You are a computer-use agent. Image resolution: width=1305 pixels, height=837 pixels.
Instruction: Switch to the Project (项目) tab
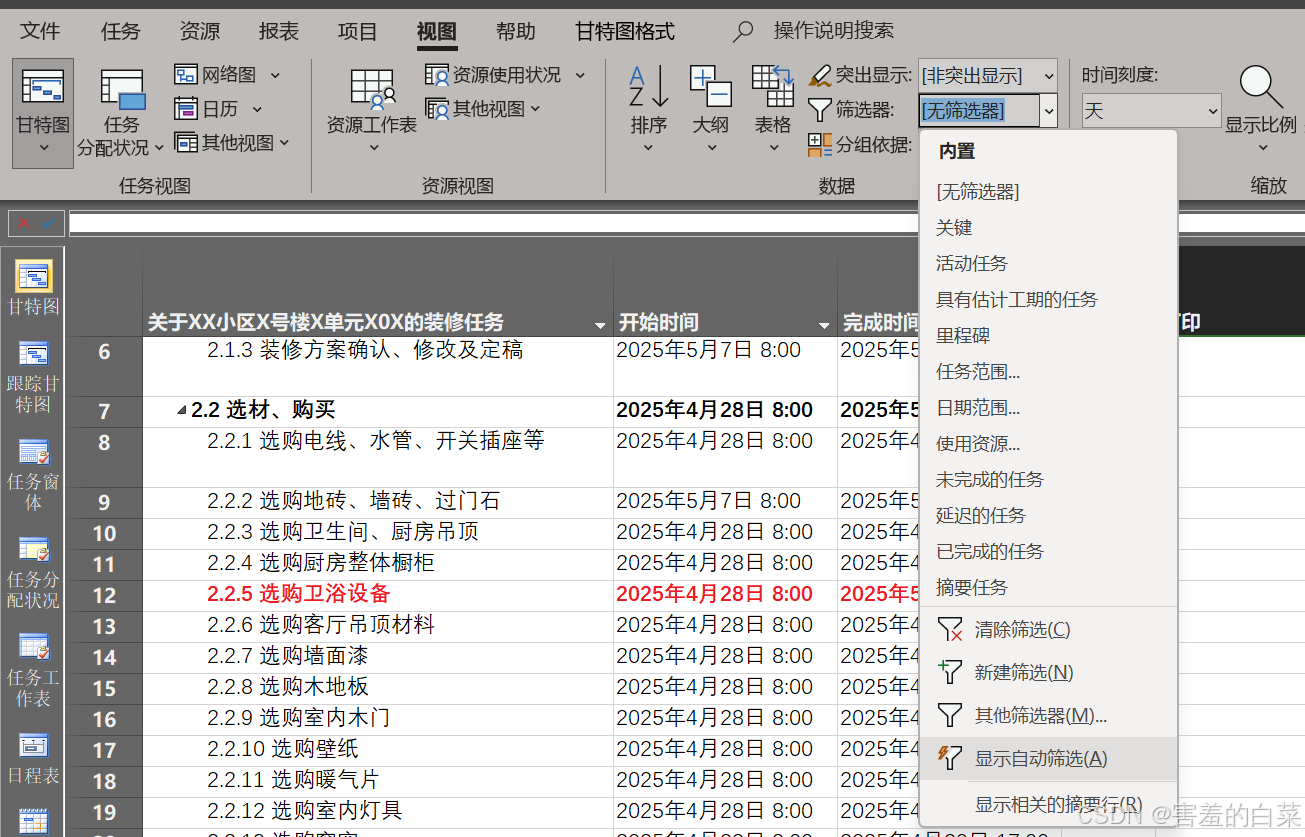[x=357, y=31]
